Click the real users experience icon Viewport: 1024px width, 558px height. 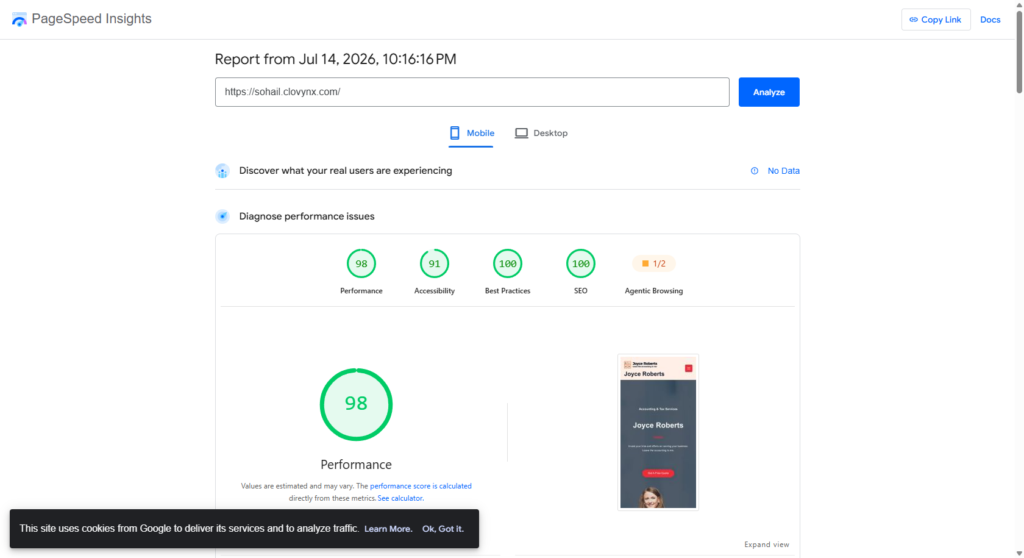223,171
